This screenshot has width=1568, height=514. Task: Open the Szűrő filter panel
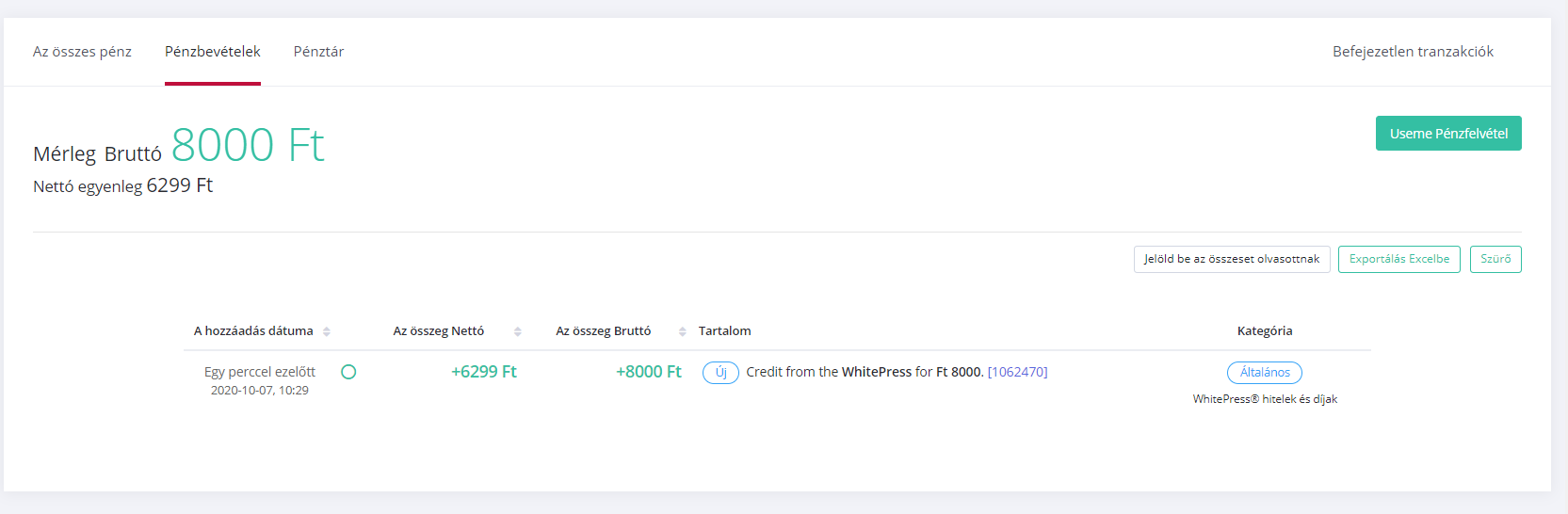pos(1495,259)
